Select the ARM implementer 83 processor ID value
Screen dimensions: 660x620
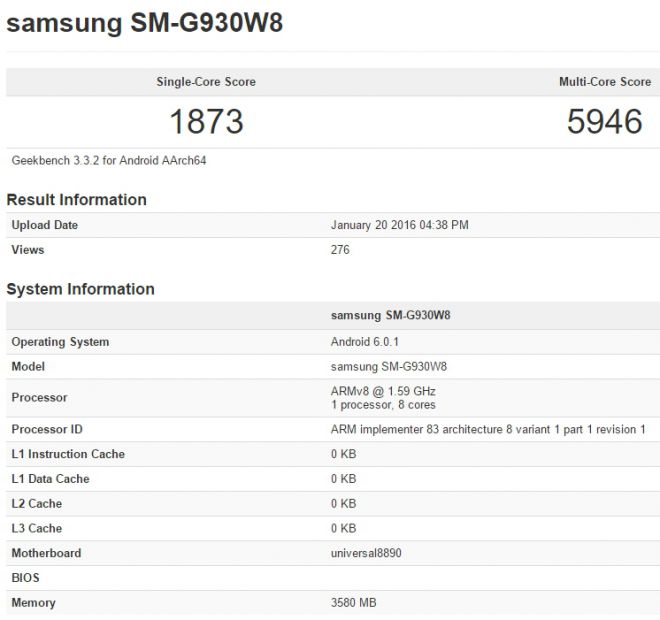488,429
